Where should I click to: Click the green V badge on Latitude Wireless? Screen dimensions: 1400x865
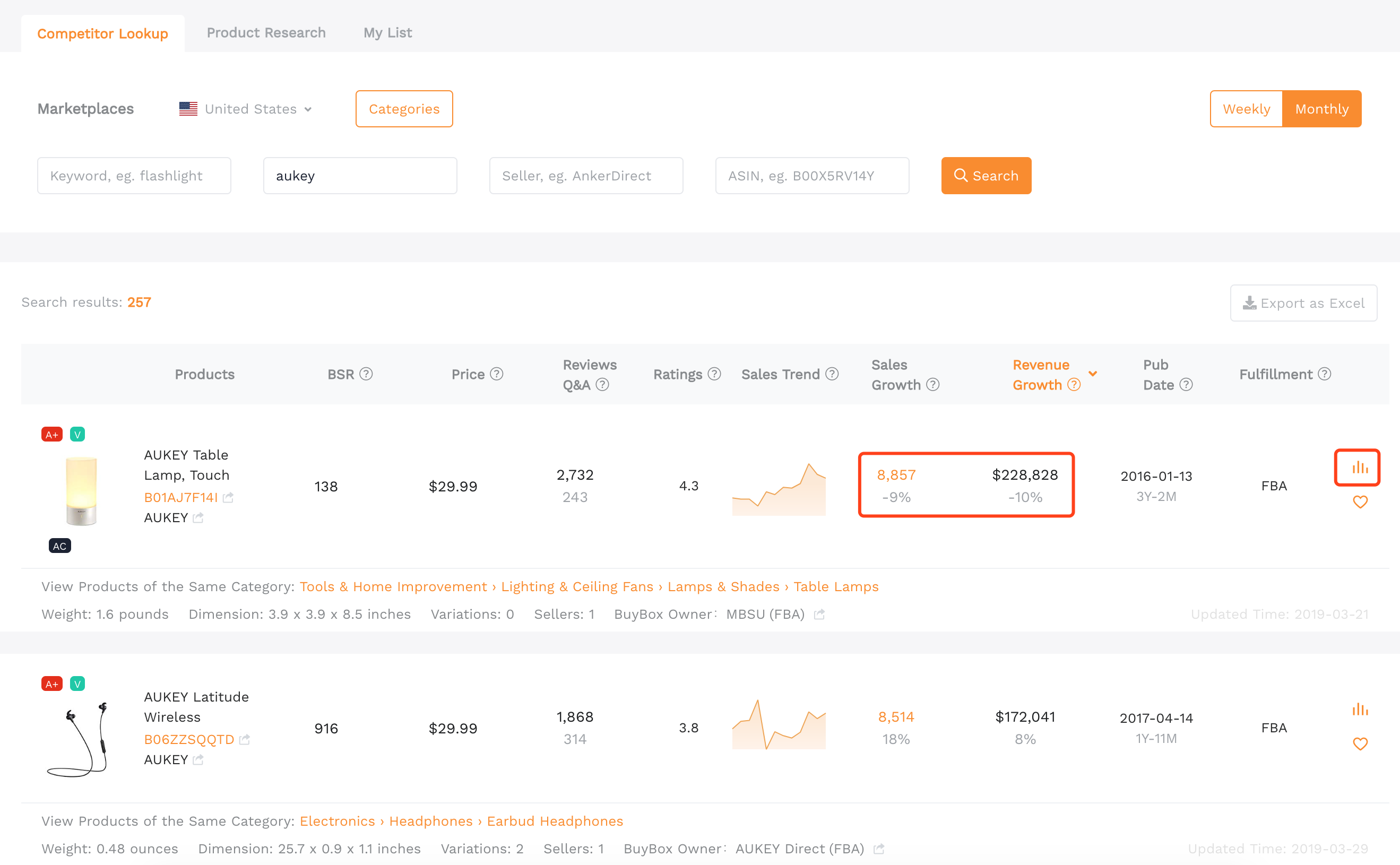tap(77, 684)
